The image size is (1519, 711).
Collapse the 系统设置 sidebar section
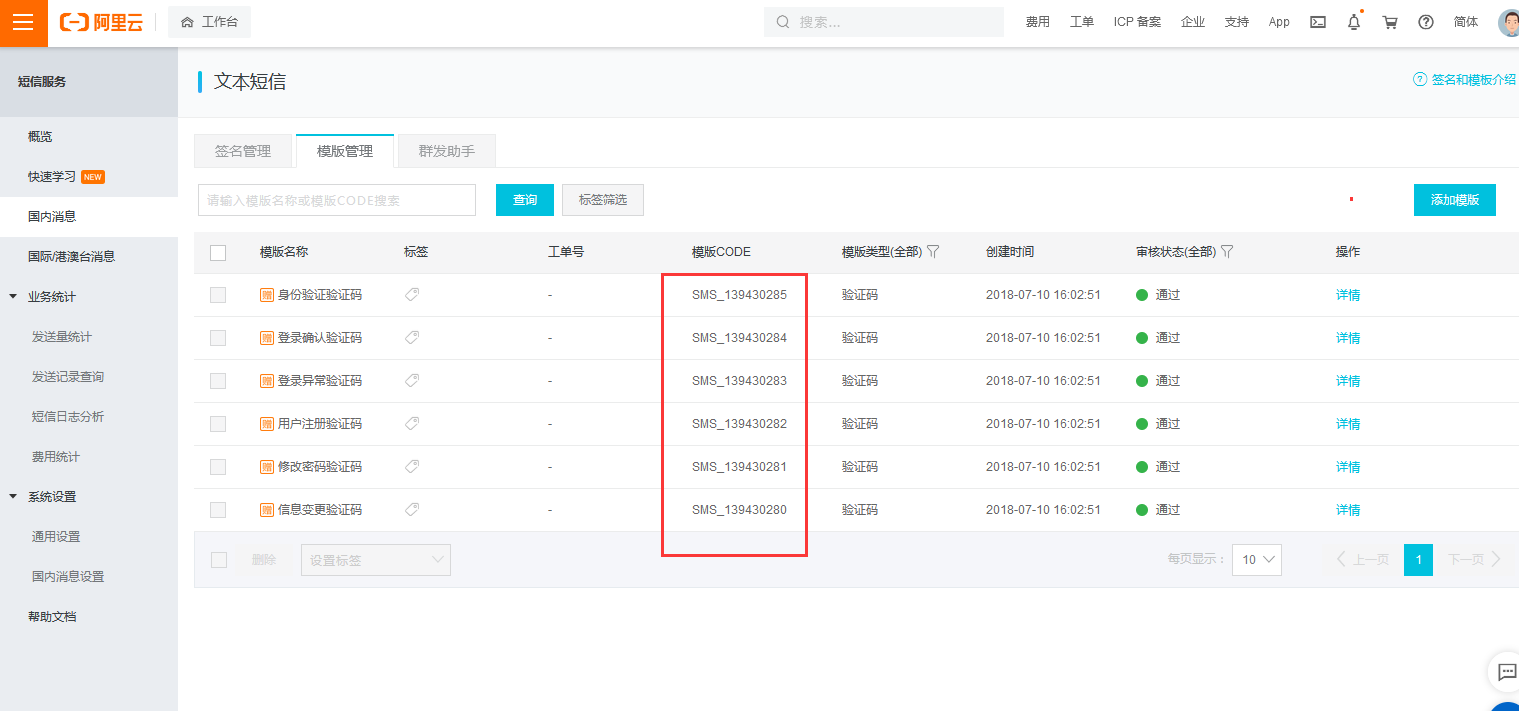[x=13, y=497]
